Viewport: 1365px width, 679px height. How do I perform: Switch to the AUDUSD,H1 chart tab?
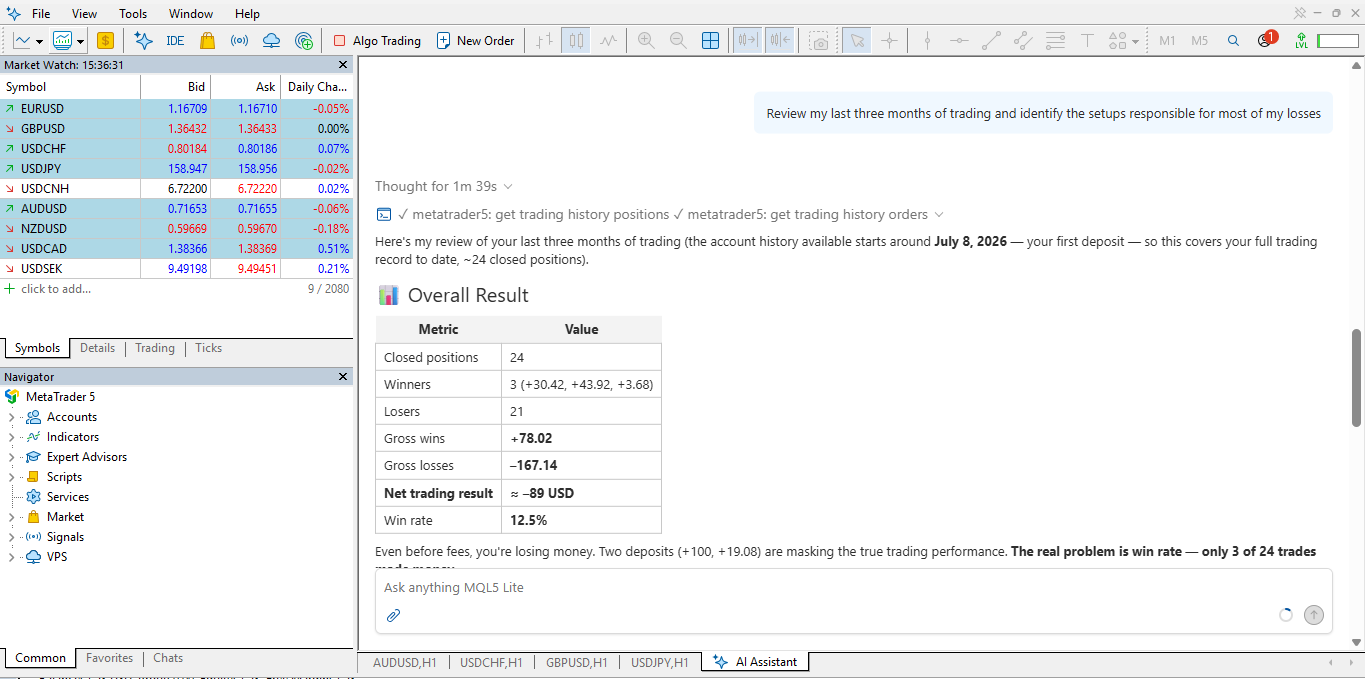tap(405, 662)
